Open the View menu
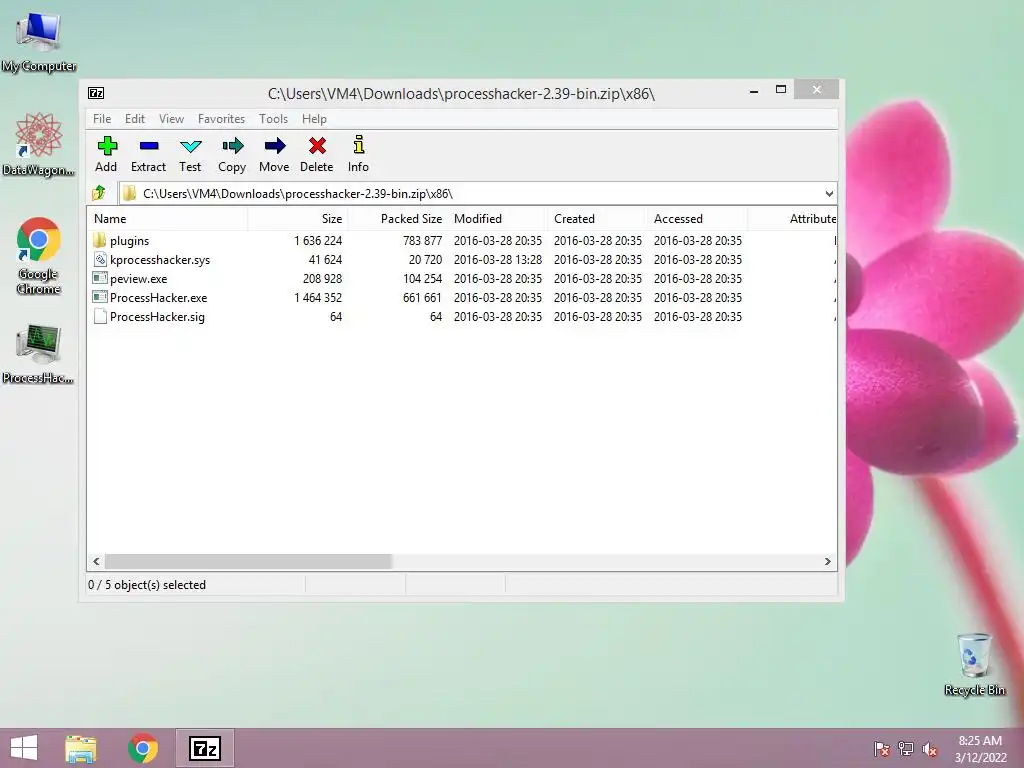The image size is (1024, 768). 171,119
